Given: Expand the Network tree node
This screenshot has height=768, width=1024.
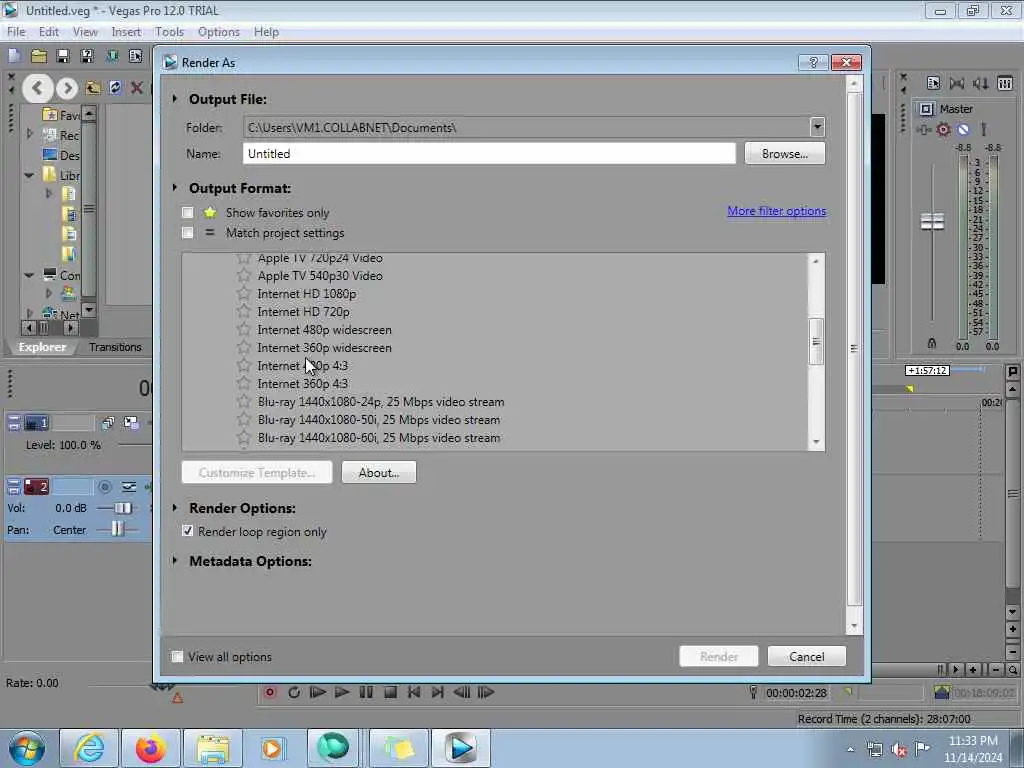Looking at the screenshot, I should (29, 313).
